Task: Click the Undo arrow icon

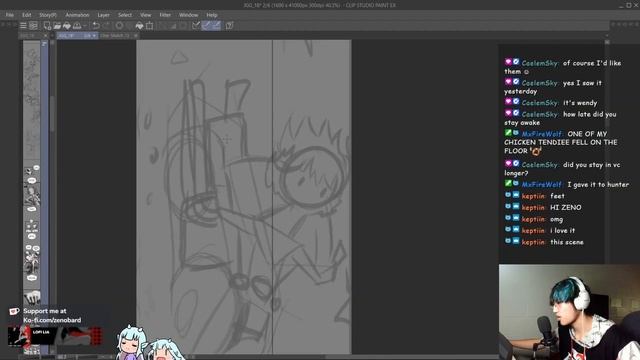Action: pyautogui.click(x=96, y=26)
